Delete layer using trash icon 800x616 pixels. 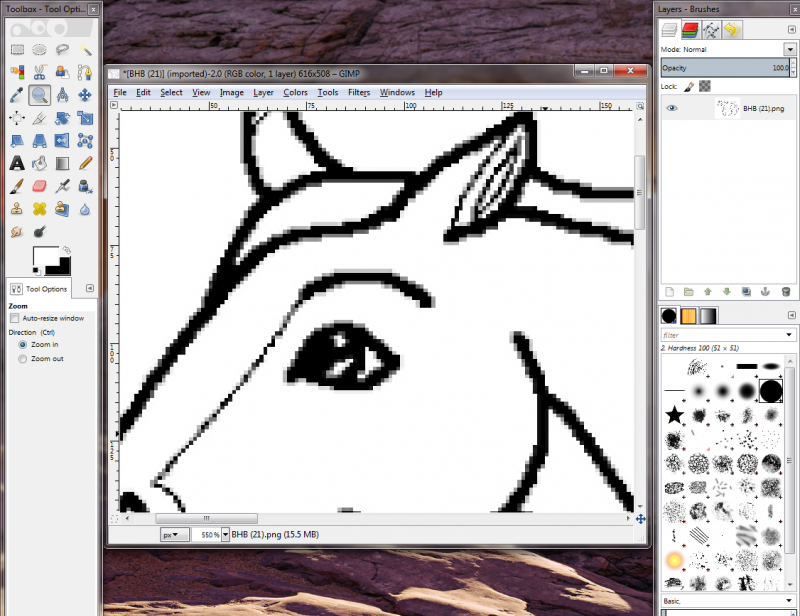[x=786, y=292]
